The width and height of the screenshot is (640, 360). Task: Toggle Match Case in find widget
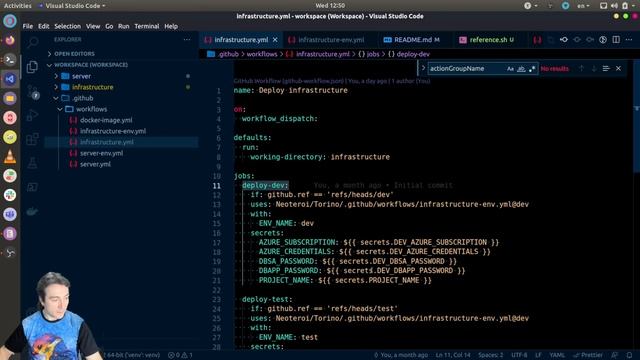[x=510, y=69]
